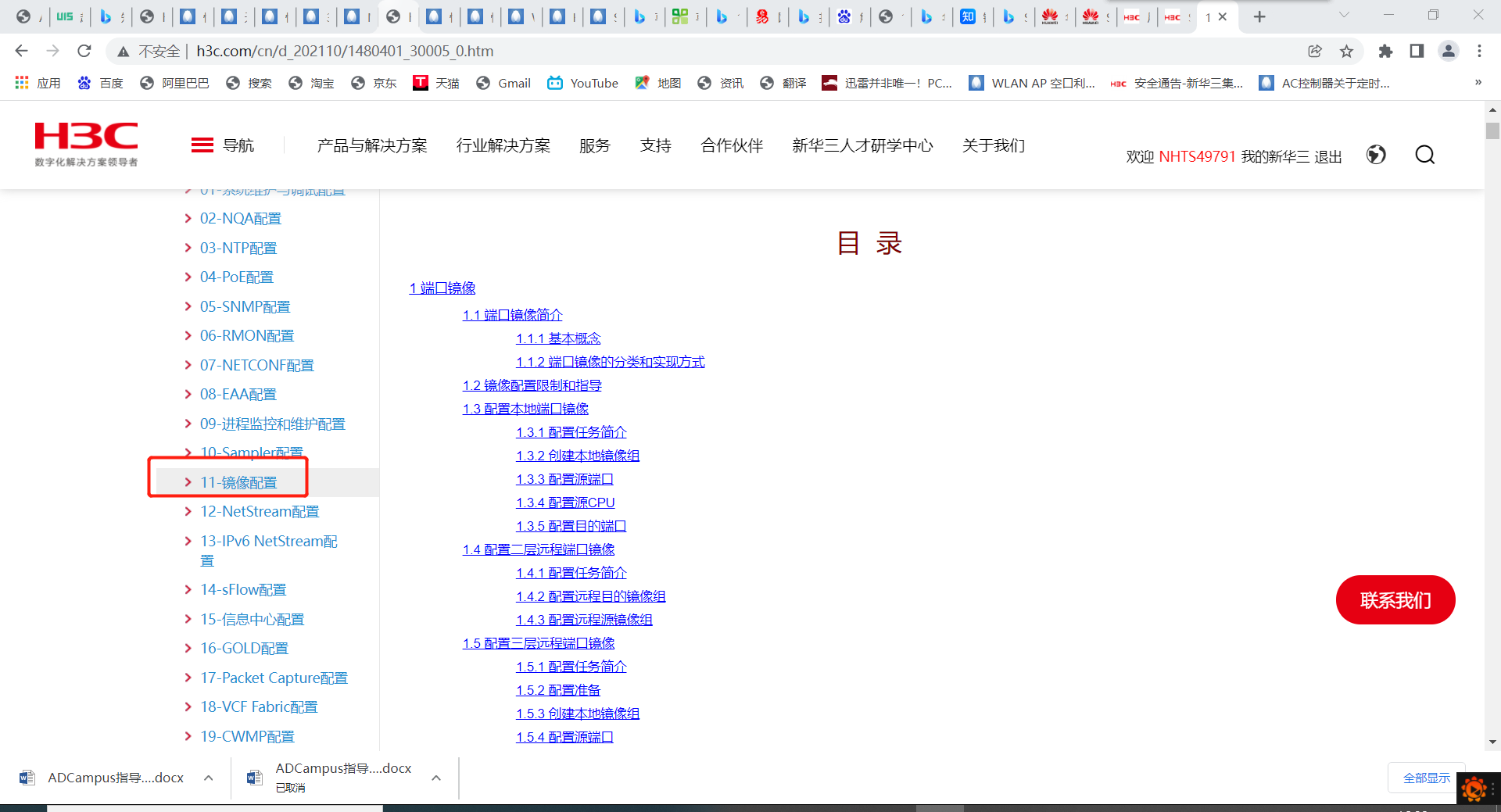The image size is (1501, 812).
Task: Expand the 11-镜像配置 tree arrow
Action: click(188, 482)
